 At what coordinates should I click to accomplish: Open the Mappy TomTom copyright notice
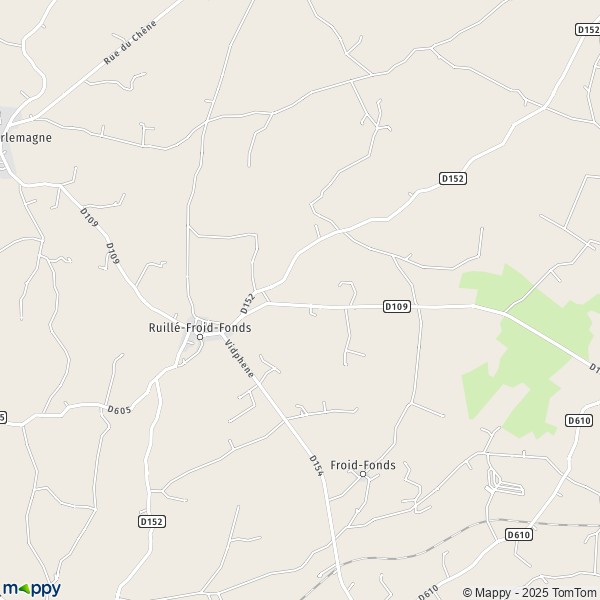[x=531, y=592]
